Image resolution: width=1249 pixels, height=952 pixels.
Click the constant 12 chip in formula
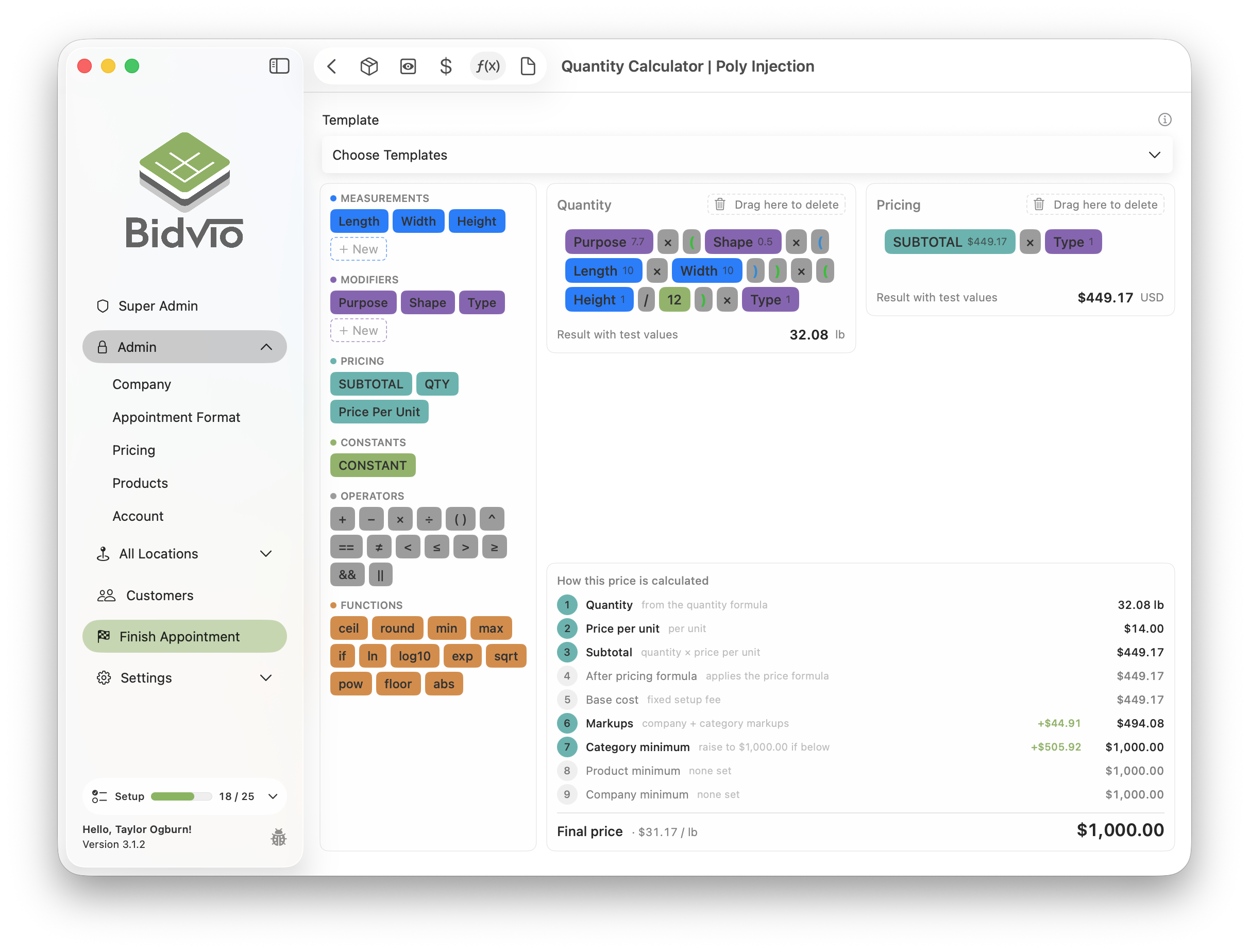674,299
